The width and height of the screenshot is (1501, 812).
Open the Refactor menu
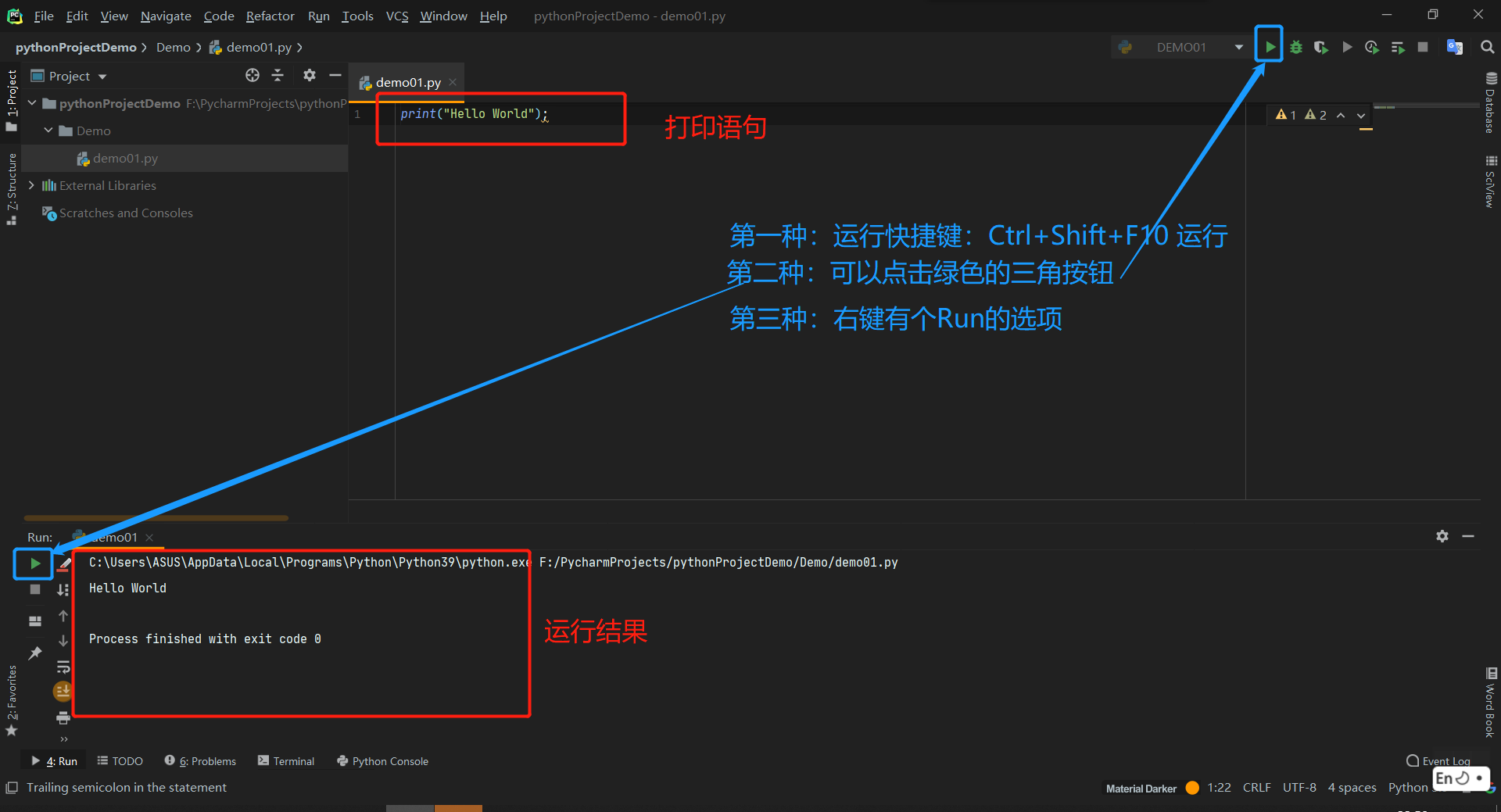270,16
